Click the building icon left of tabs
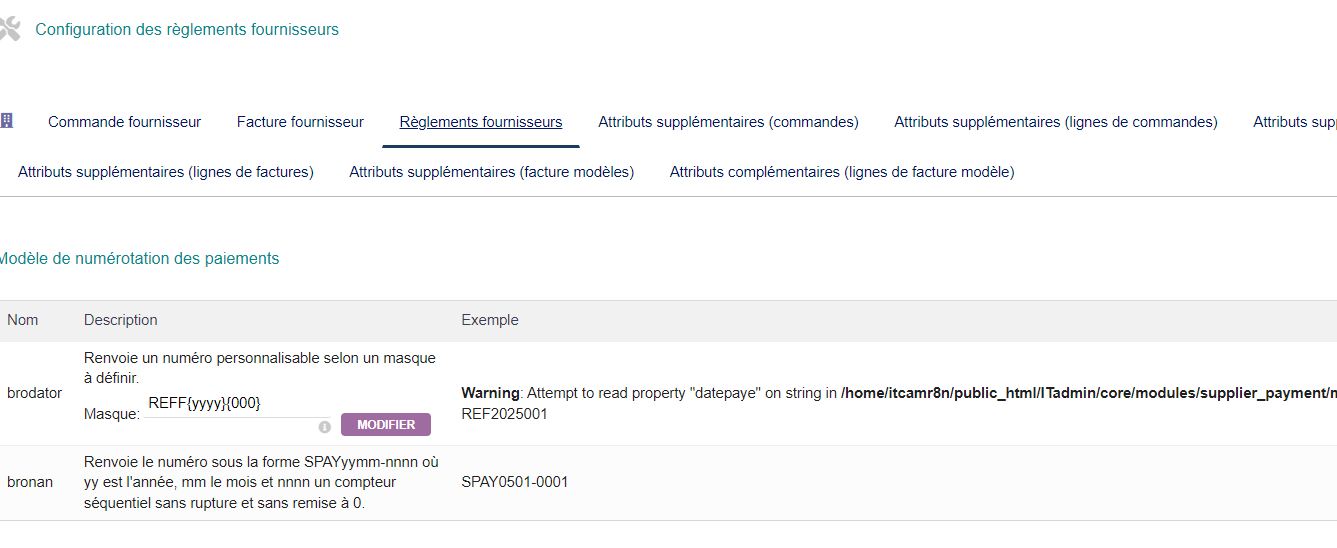 [7, 121]
